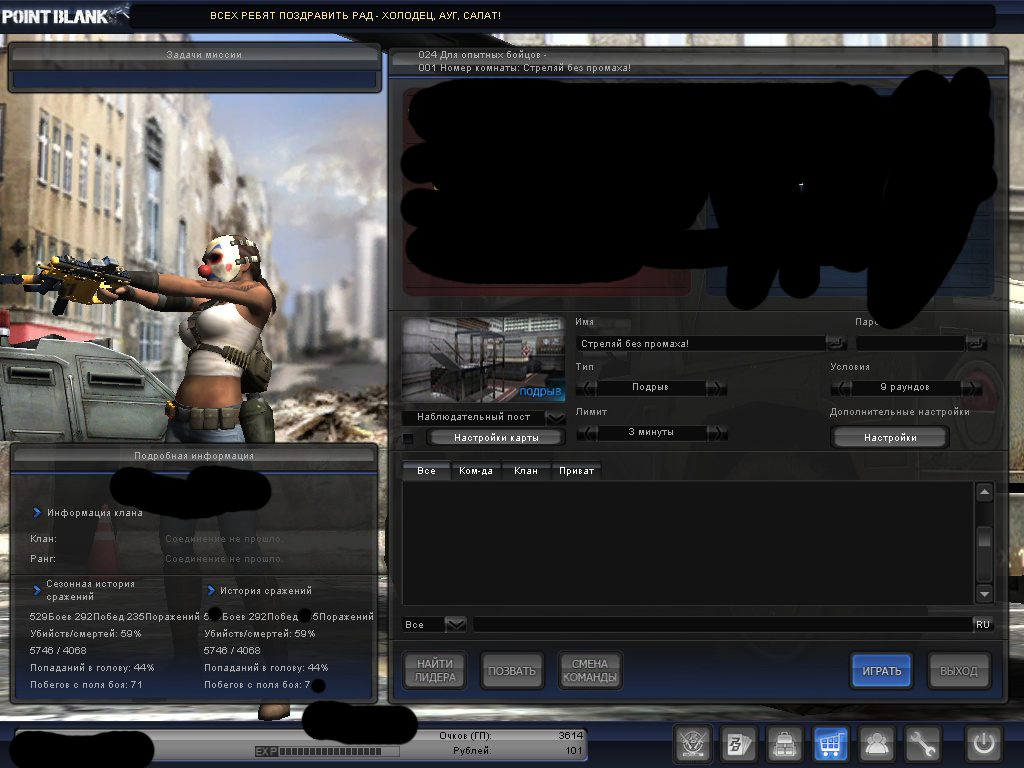This screenshot has height=768, width=1024.
Task: Expand the Наблюдательный пост map dropdown
Action: [555, 417]
